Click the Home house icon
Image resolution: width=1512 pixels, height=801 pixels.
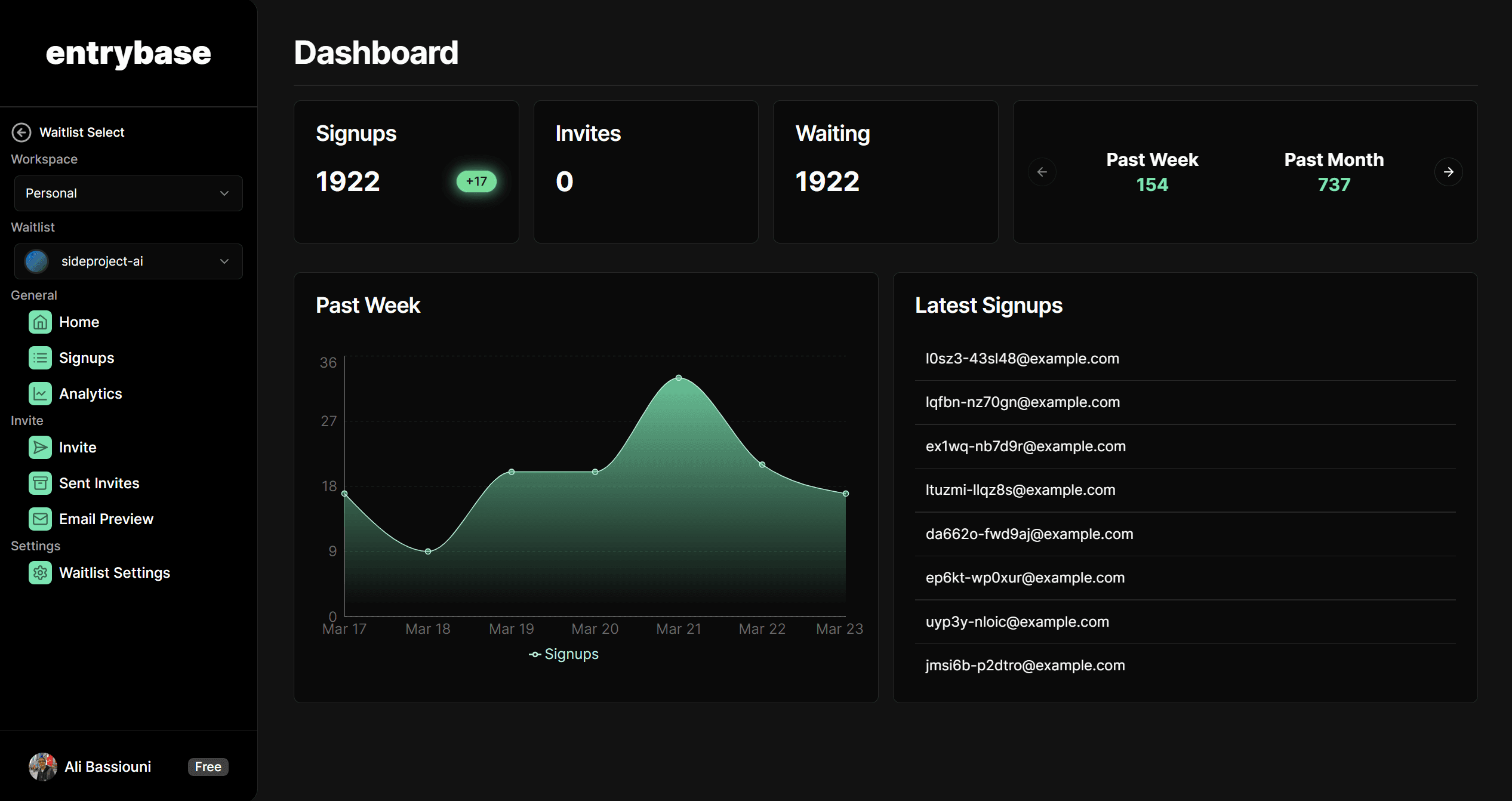click(40, 322)
